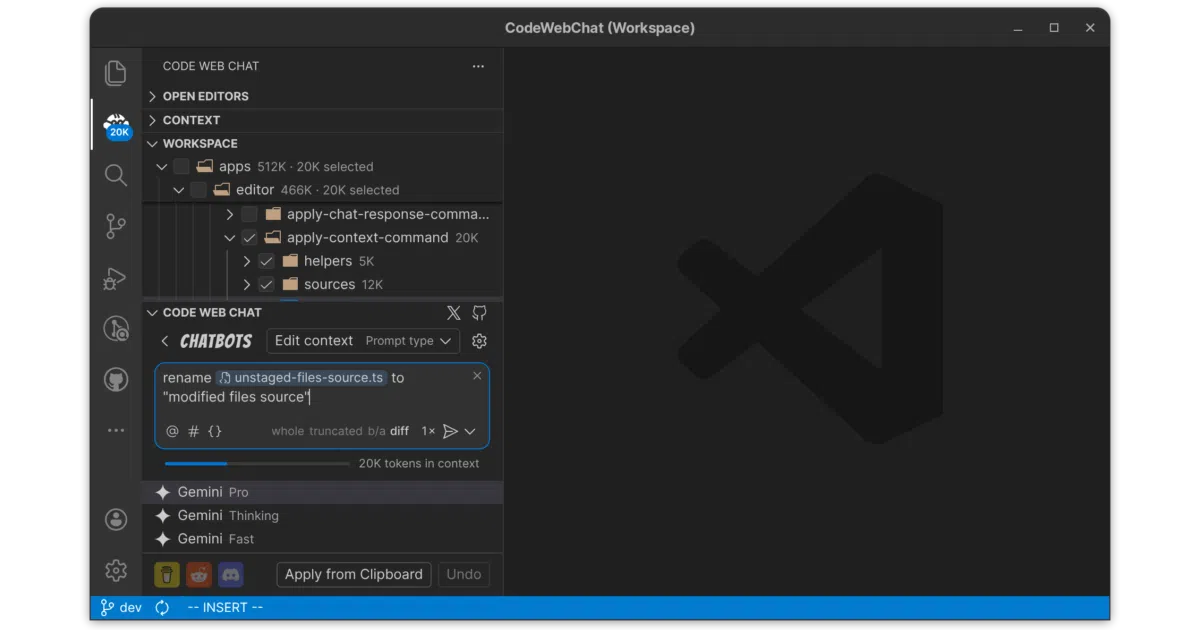Toggle checkbox for editor folder
This screenshot has height=630, width=1200.
point(198,190)
